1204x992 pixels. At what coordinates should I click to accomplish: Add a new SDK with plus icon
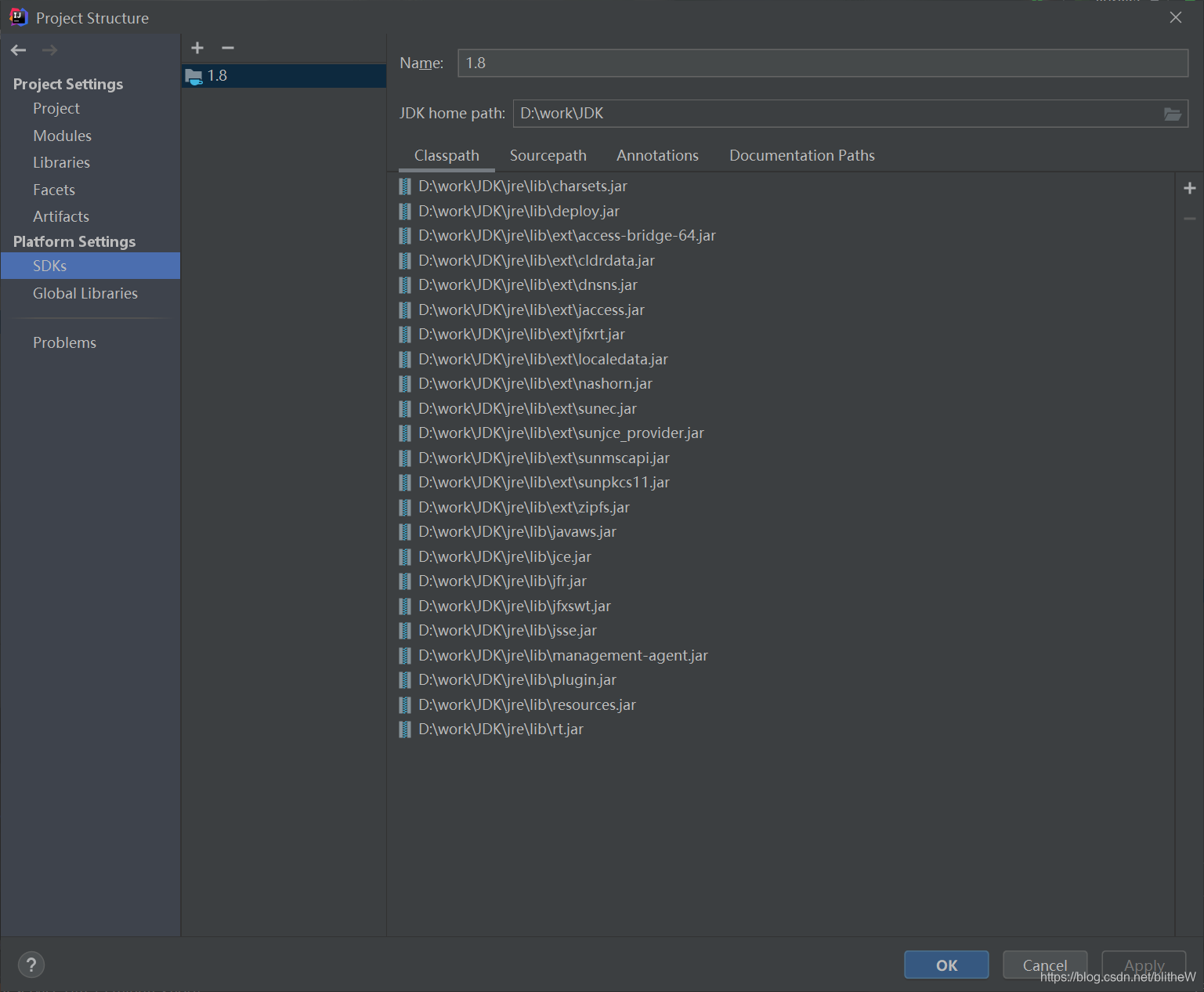click(x=197, y=48)
